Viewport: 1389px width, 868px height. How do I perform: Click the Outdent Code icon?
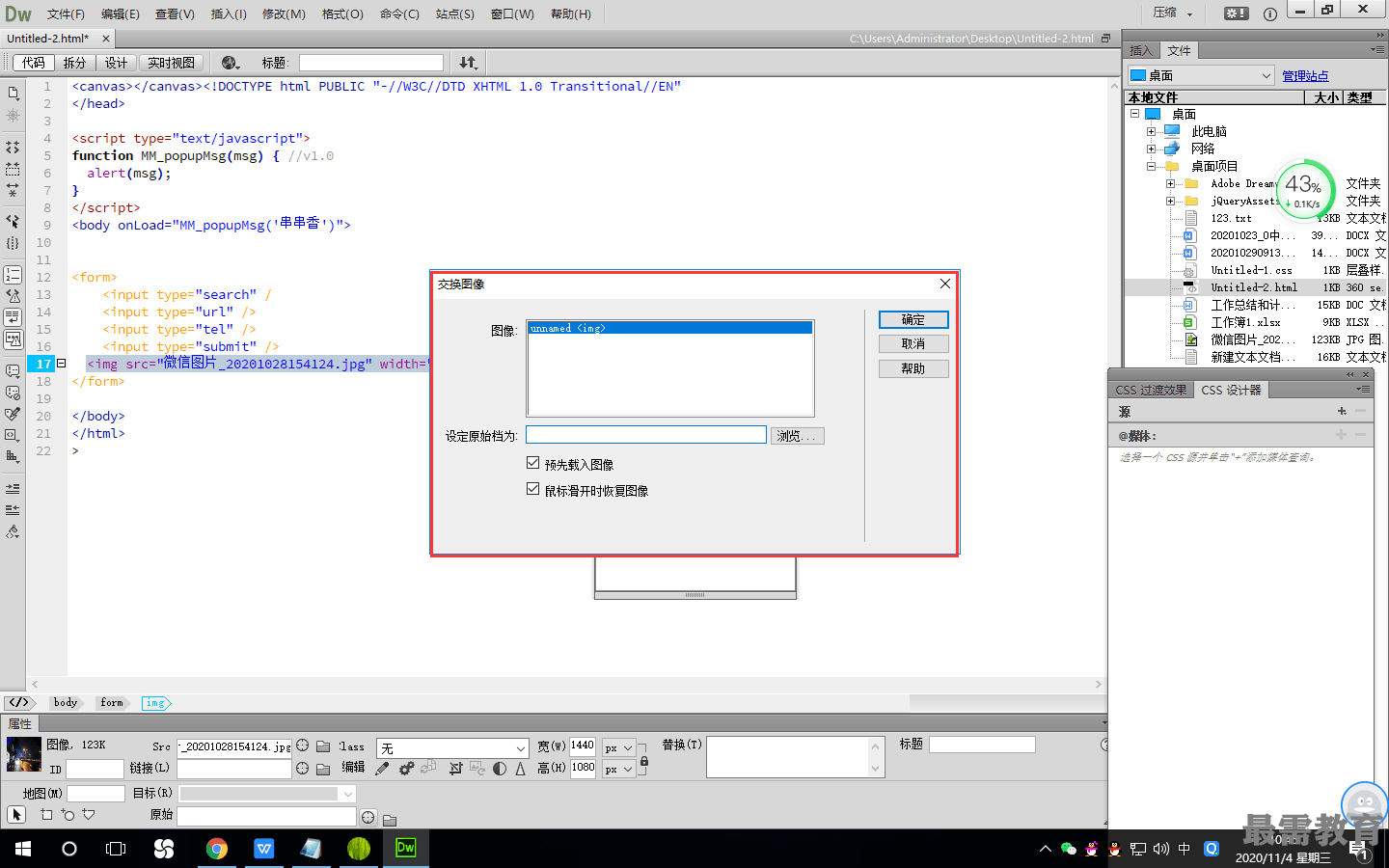pyautogui.click(x=13, y=509)
